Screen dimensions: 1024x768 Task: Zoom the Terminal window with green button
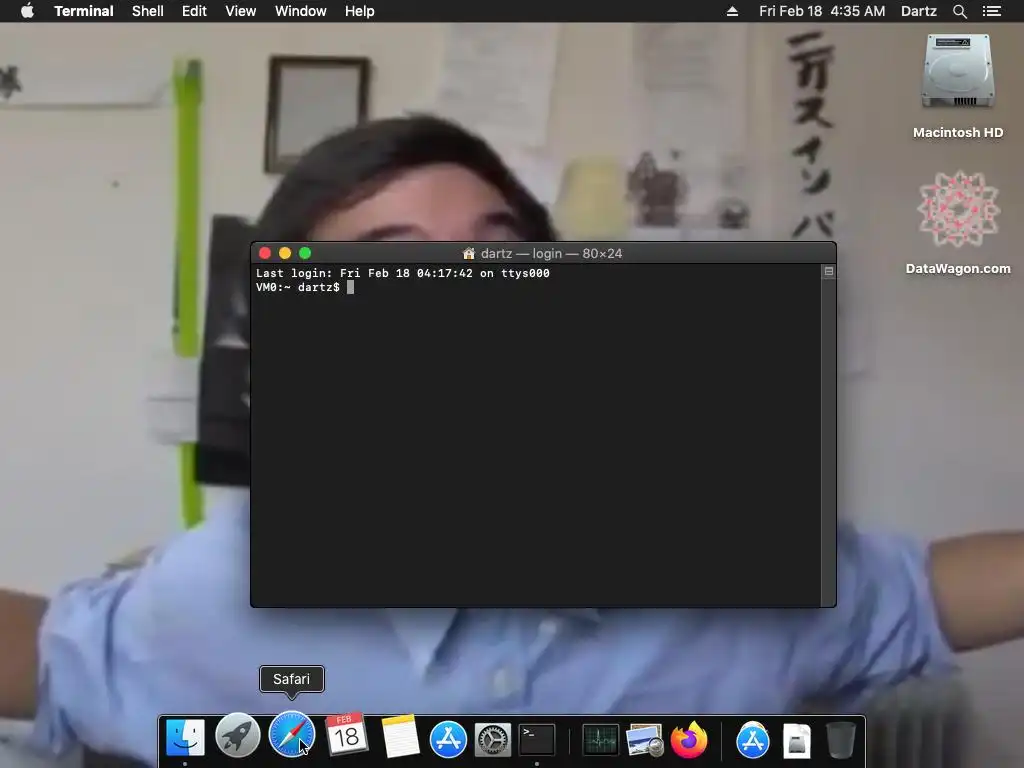pos(305,253)
